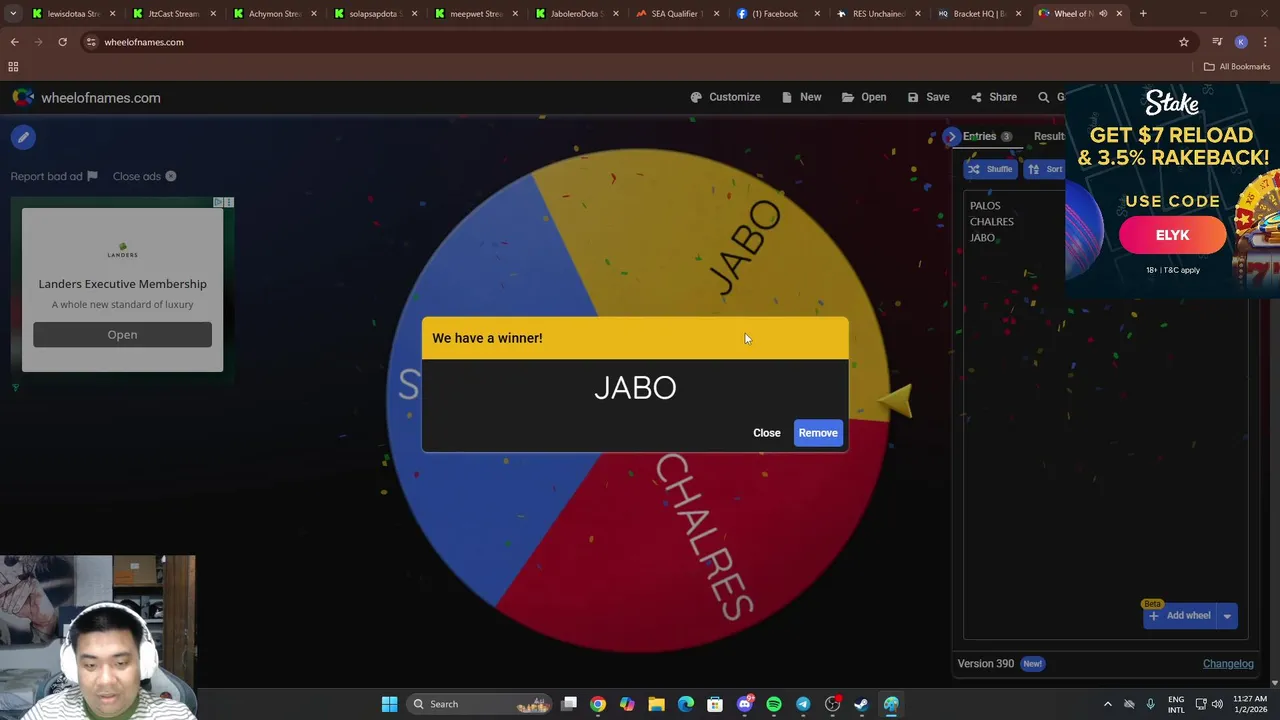This screenshot has height=720, width=1280.
Task: Click Remove in the winner dialog
Action: [x=818, y=433]
